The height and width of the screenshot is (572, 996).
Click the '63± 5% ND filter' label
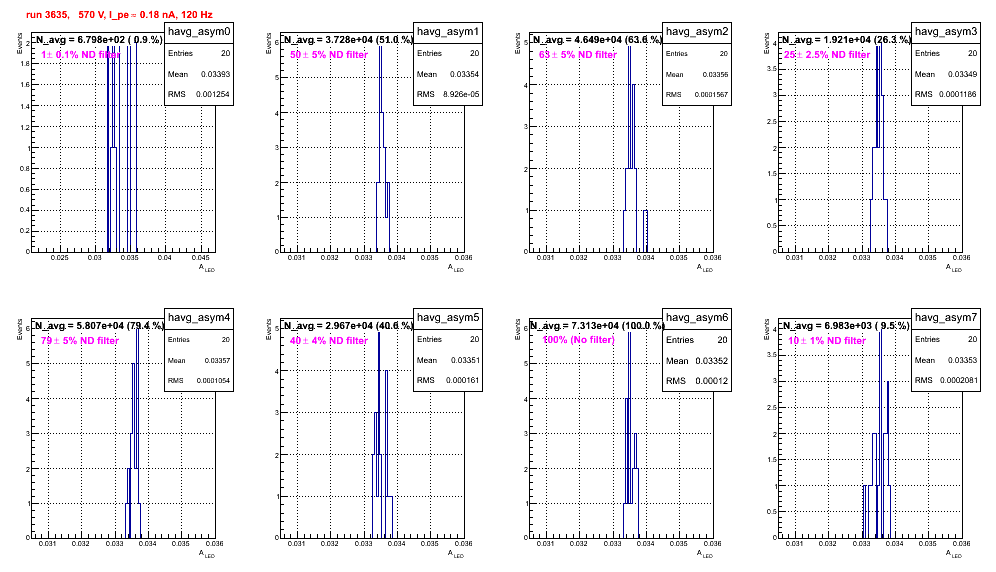coord(578,55)
